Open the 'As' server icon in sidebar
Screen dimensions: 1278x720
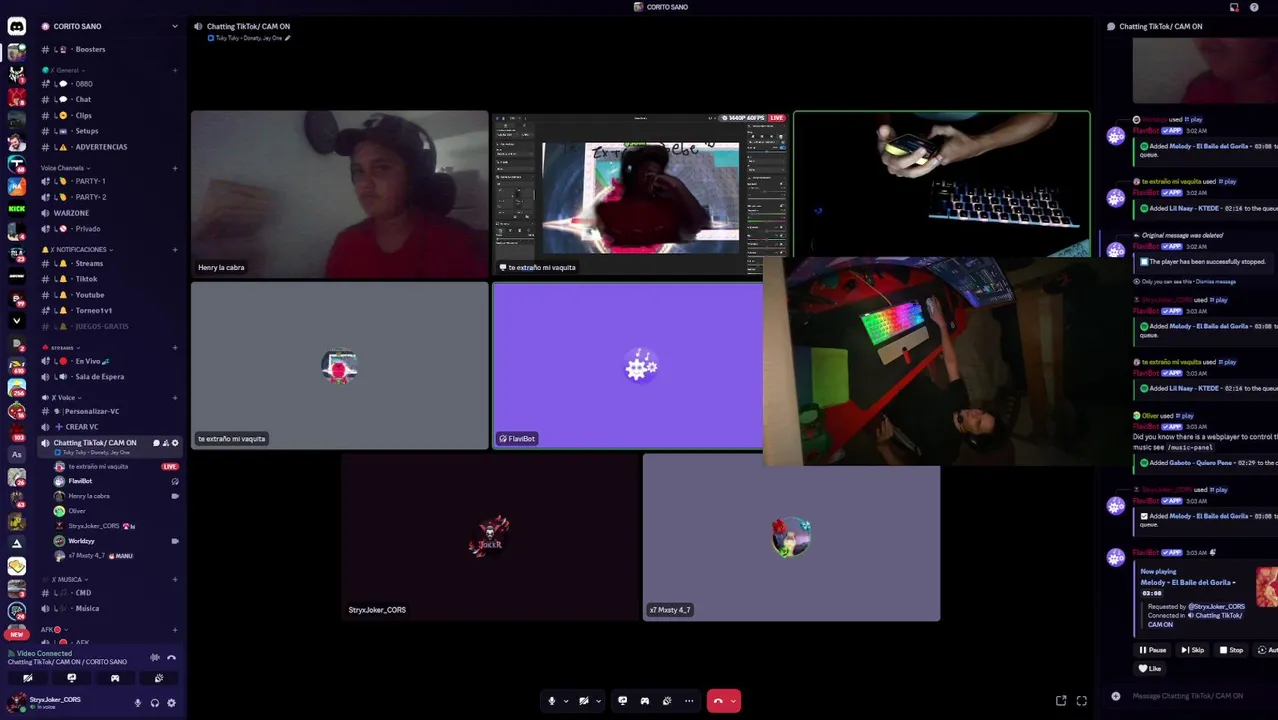[16, 454]
